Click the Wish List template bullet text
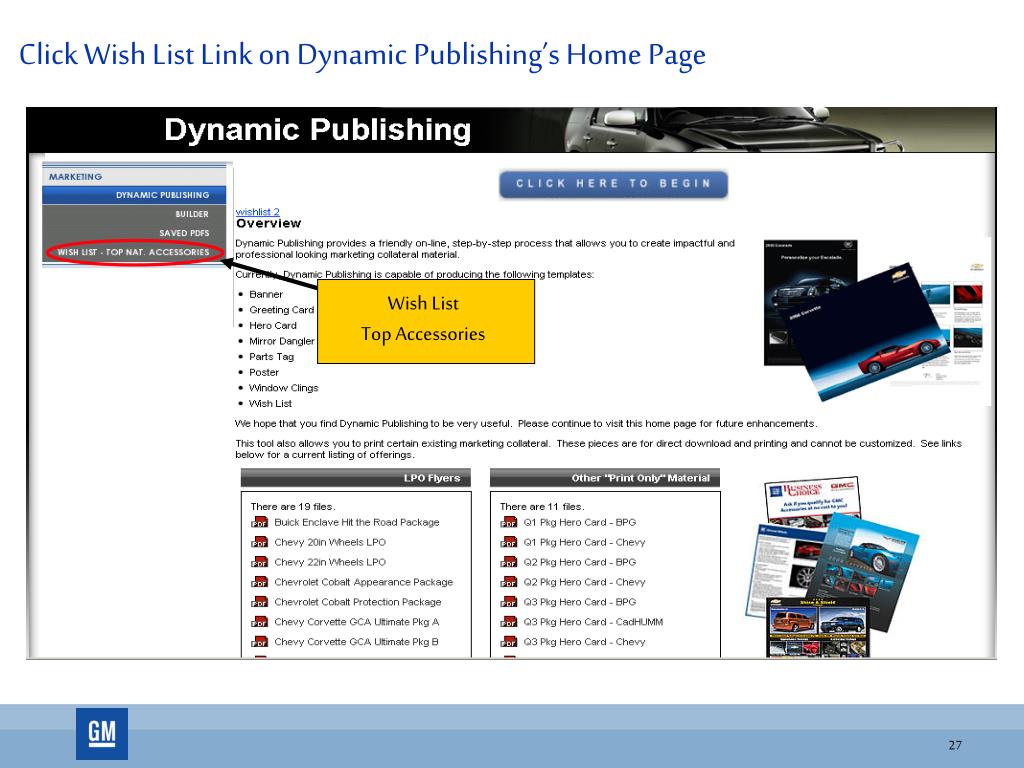 270,404
